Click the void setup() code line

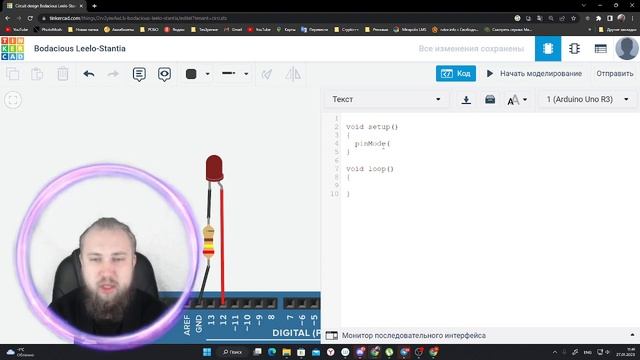pyautogui.click(x=372, y=127)
